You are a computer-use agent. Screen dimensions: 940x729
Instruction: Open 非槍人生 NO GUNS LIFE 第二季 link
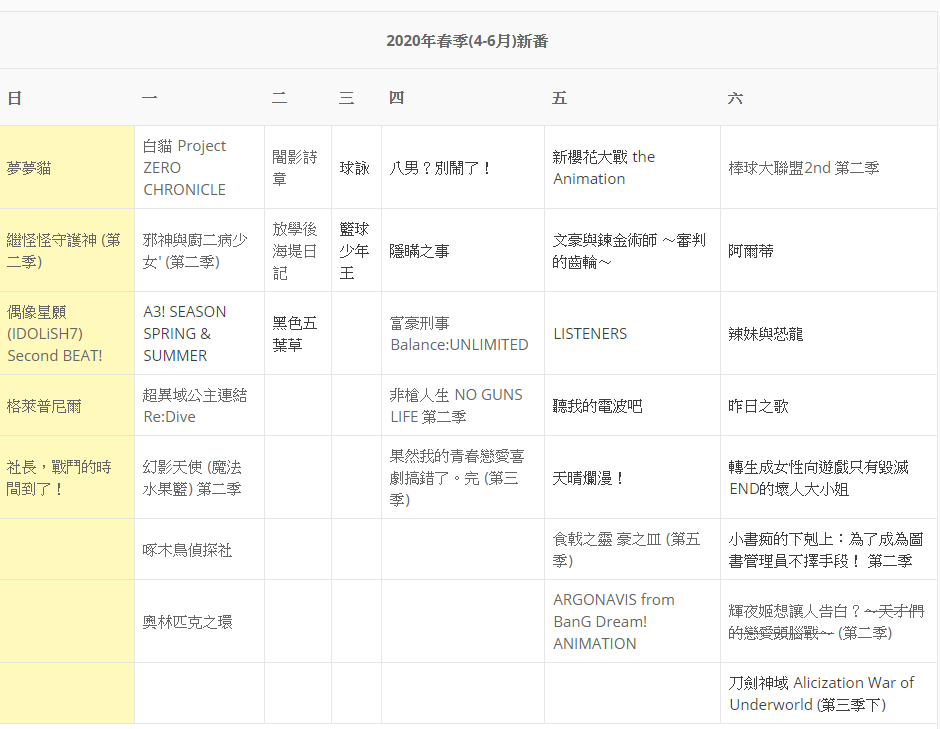[456, 406]
